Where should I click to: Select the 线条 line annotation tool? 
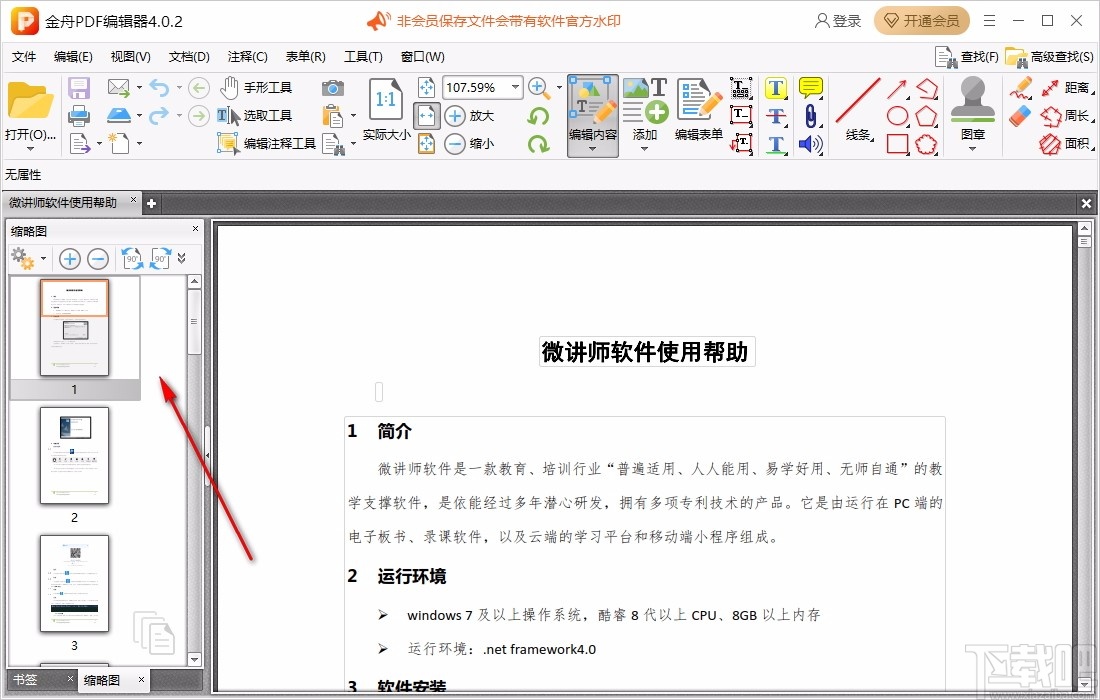tap(856, 113)
